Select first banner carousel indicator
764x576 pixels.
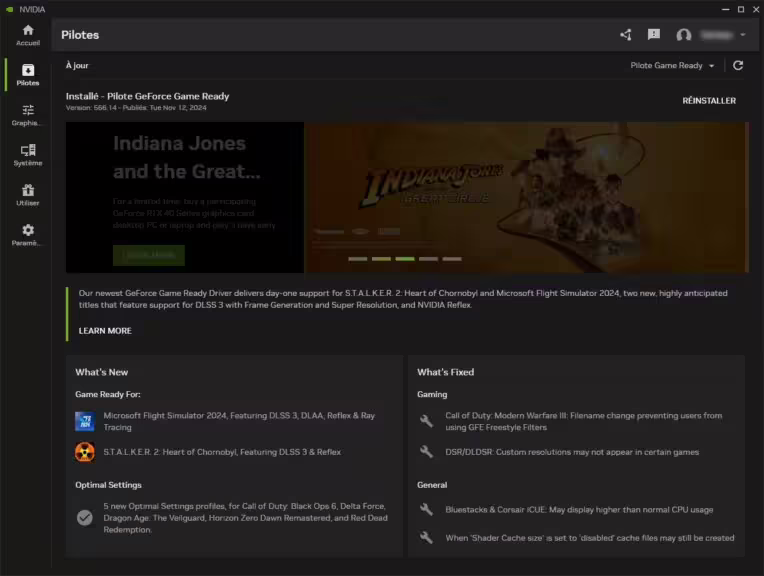pos(358,259)
